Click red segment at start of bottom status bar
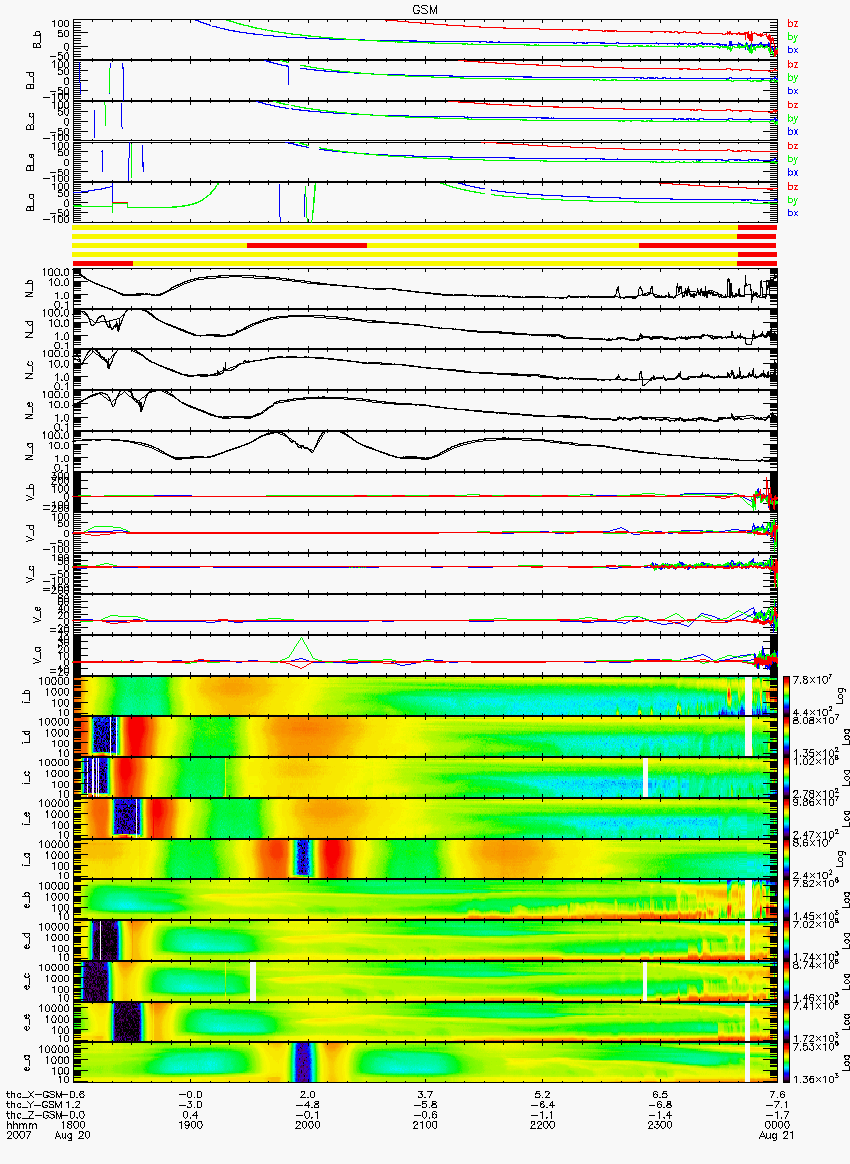This screenshot has height=1164, width=850. click(103, 263)
